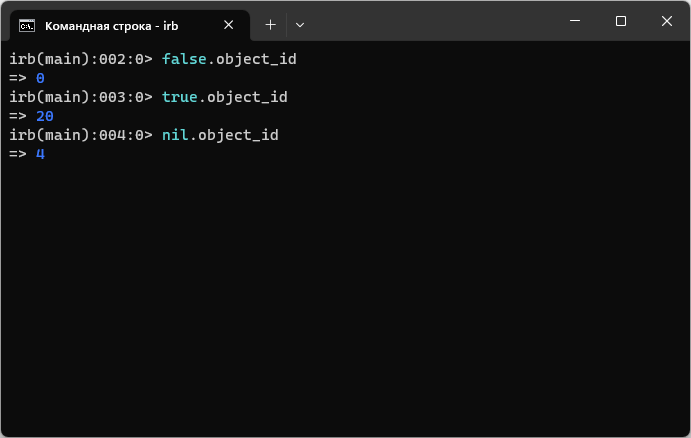Open a new tab with the plus button
Viewport: 691px width, 438px height.
tap(270, 24)
